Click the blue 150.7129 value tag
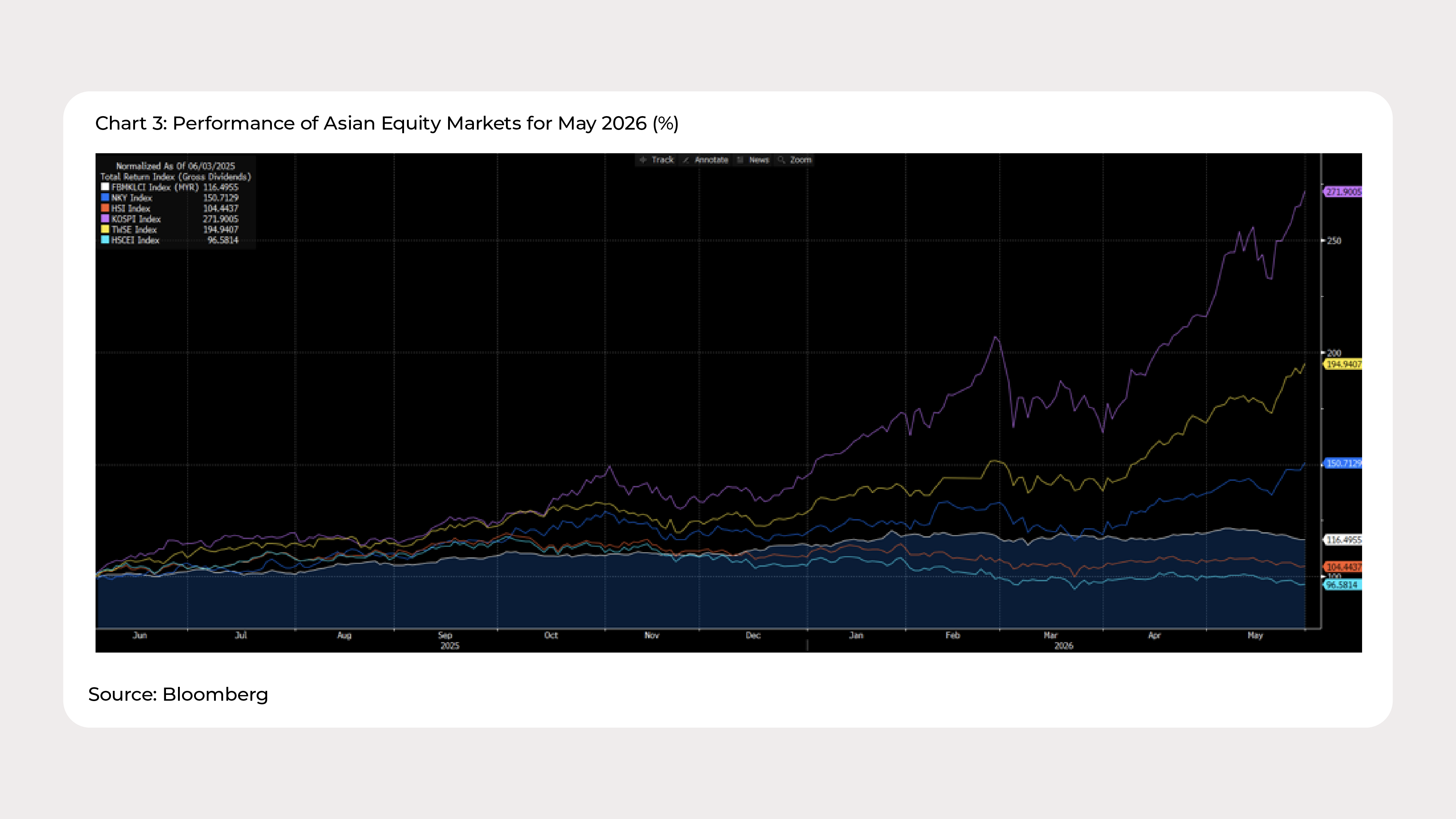Image resolution: width=1456 pixels, height=819 pixels. click(x=1343, y=463)
